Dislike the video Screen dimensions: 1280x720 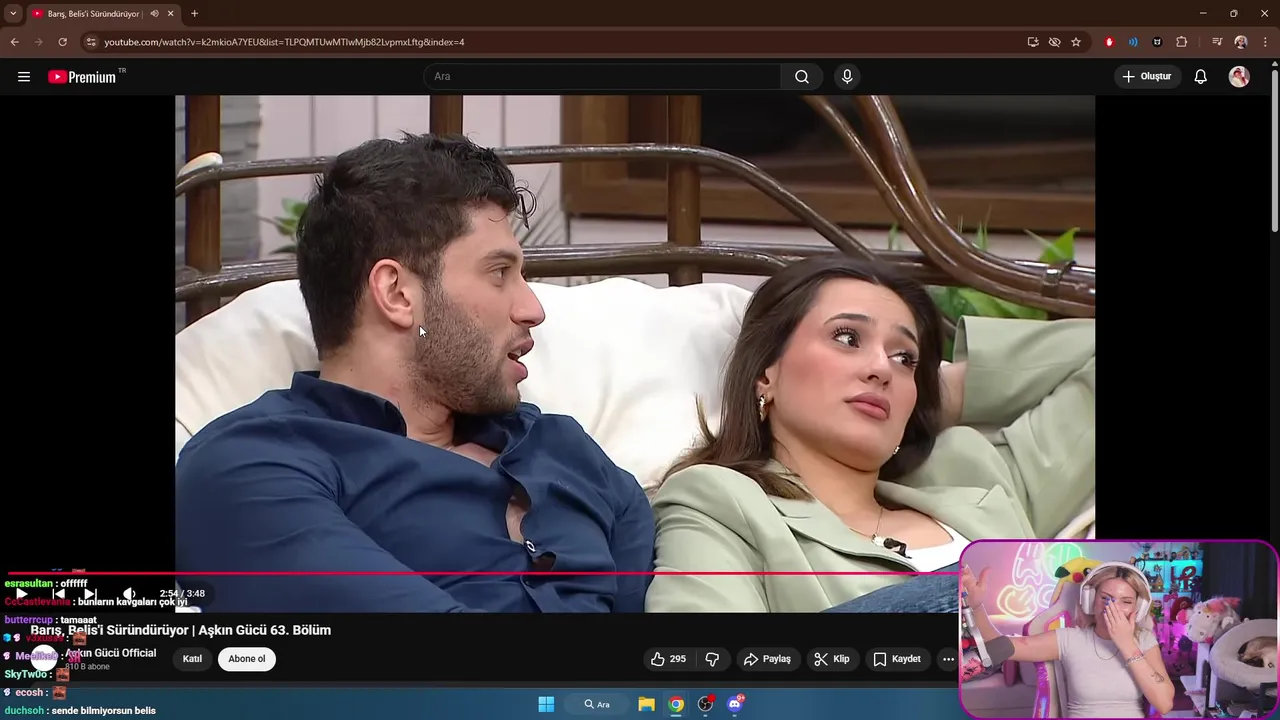[x=712, y=659]
